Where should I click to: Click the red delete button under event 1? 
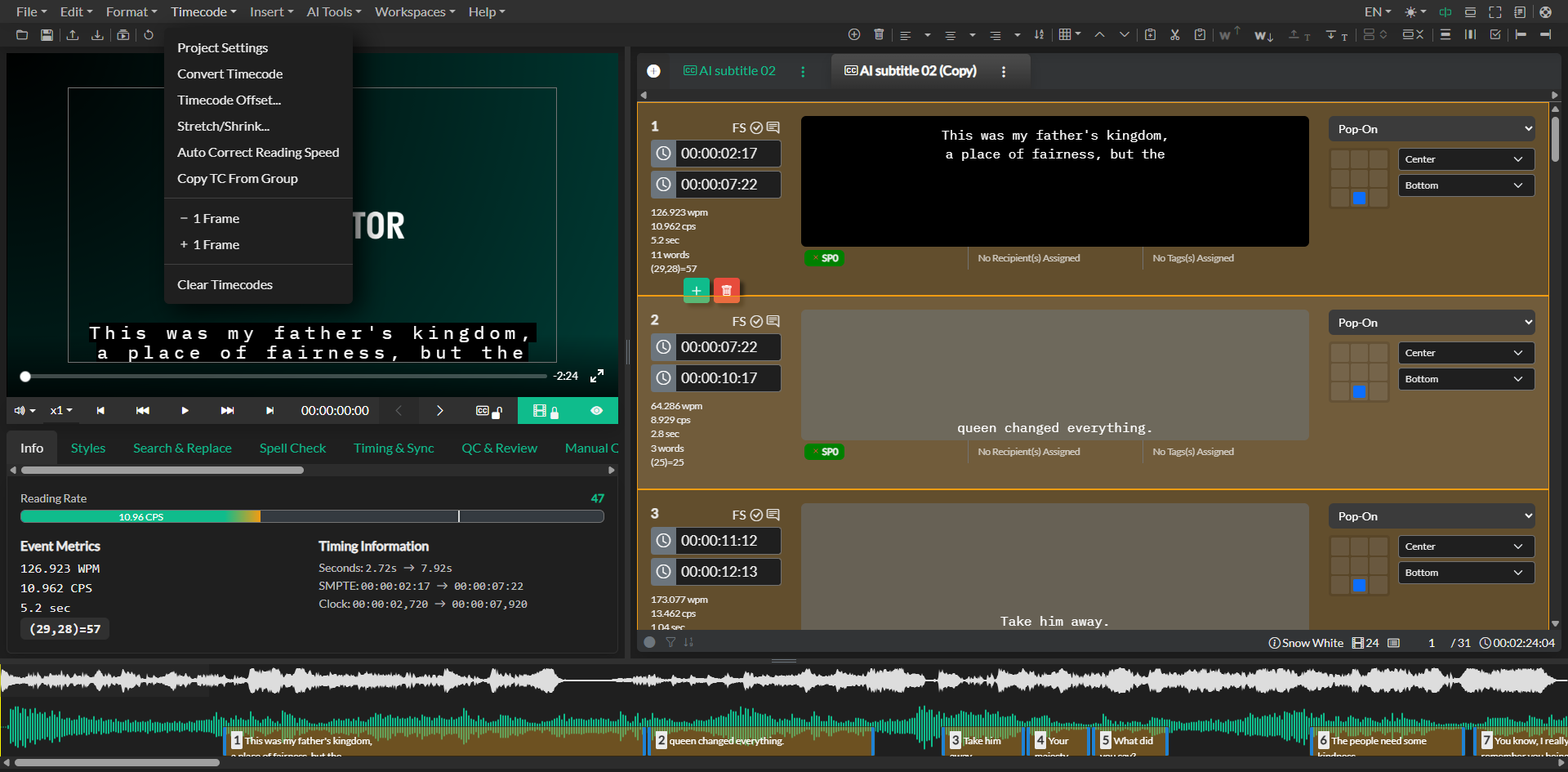pyautogui.click(x=727, y=290)
